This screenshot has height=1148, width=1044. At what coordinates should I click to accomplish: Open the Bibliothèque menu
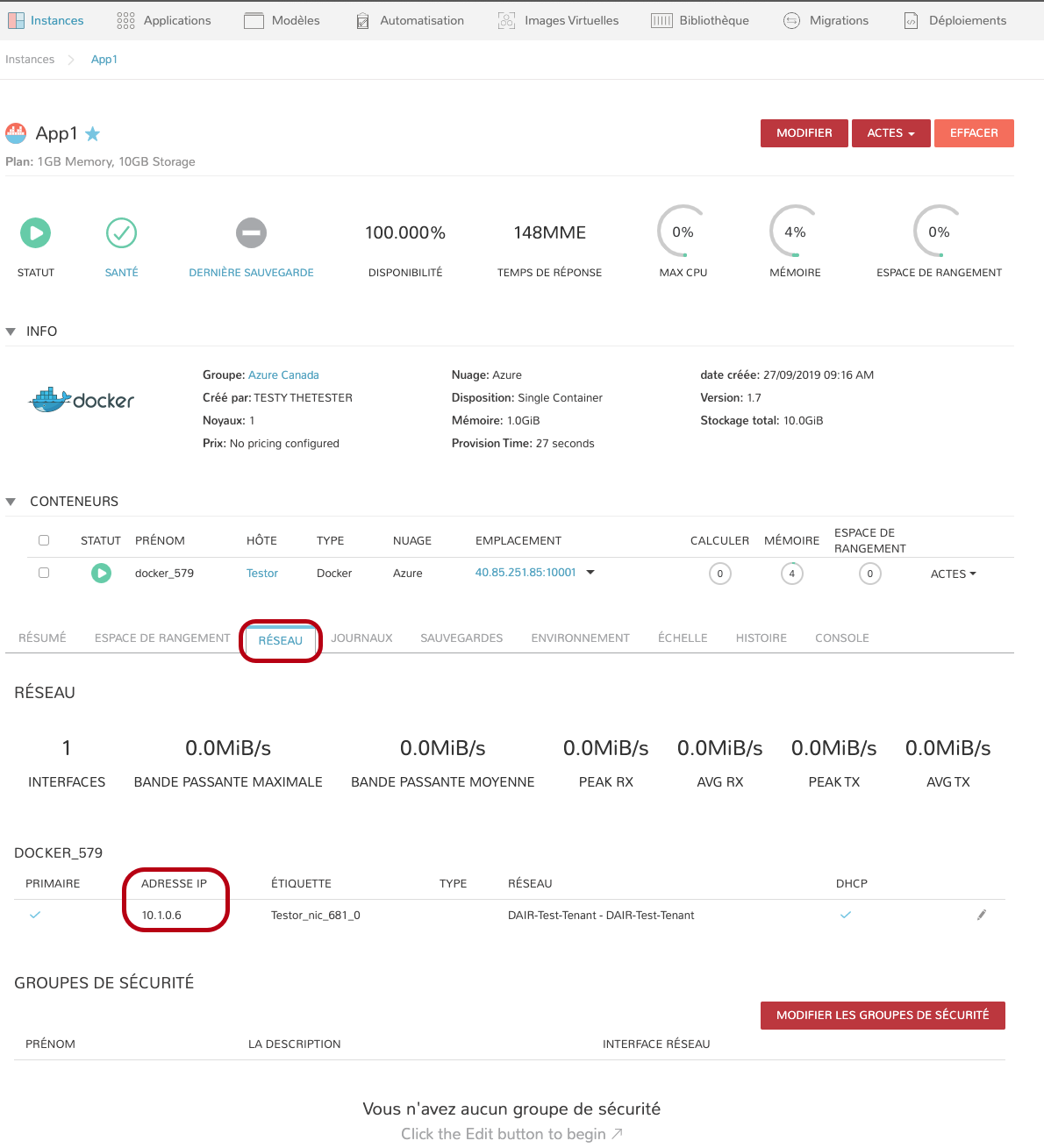(x=700, y=20)
